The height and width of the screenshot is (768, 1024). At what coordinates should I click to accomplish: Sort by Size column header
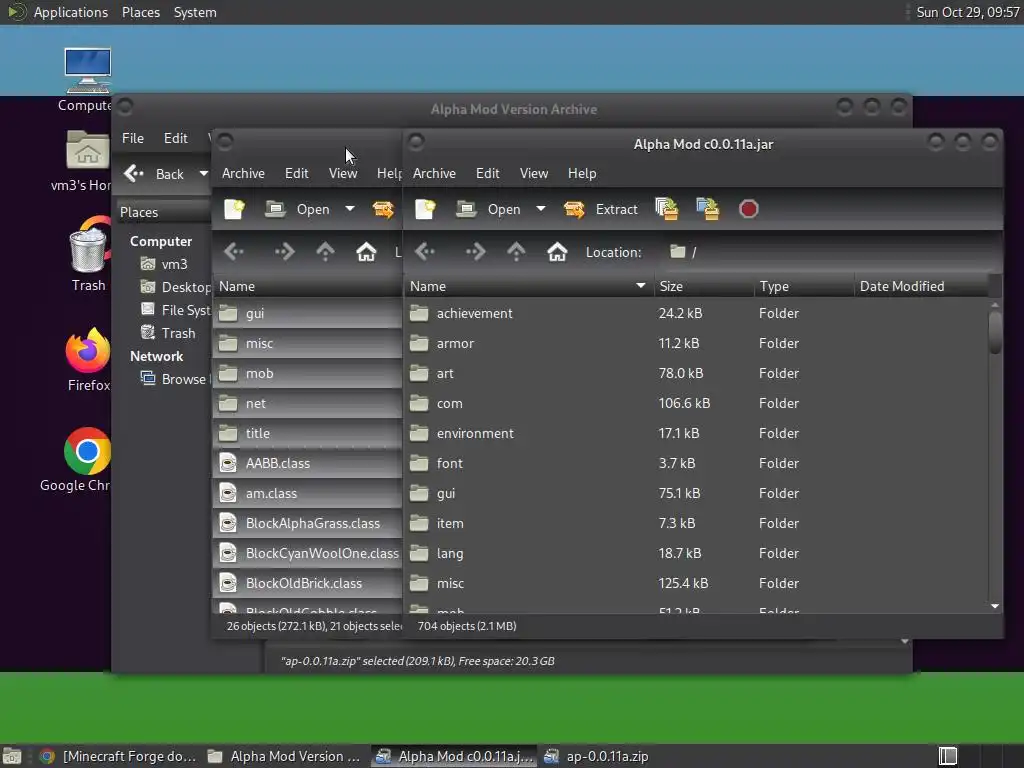703,286
